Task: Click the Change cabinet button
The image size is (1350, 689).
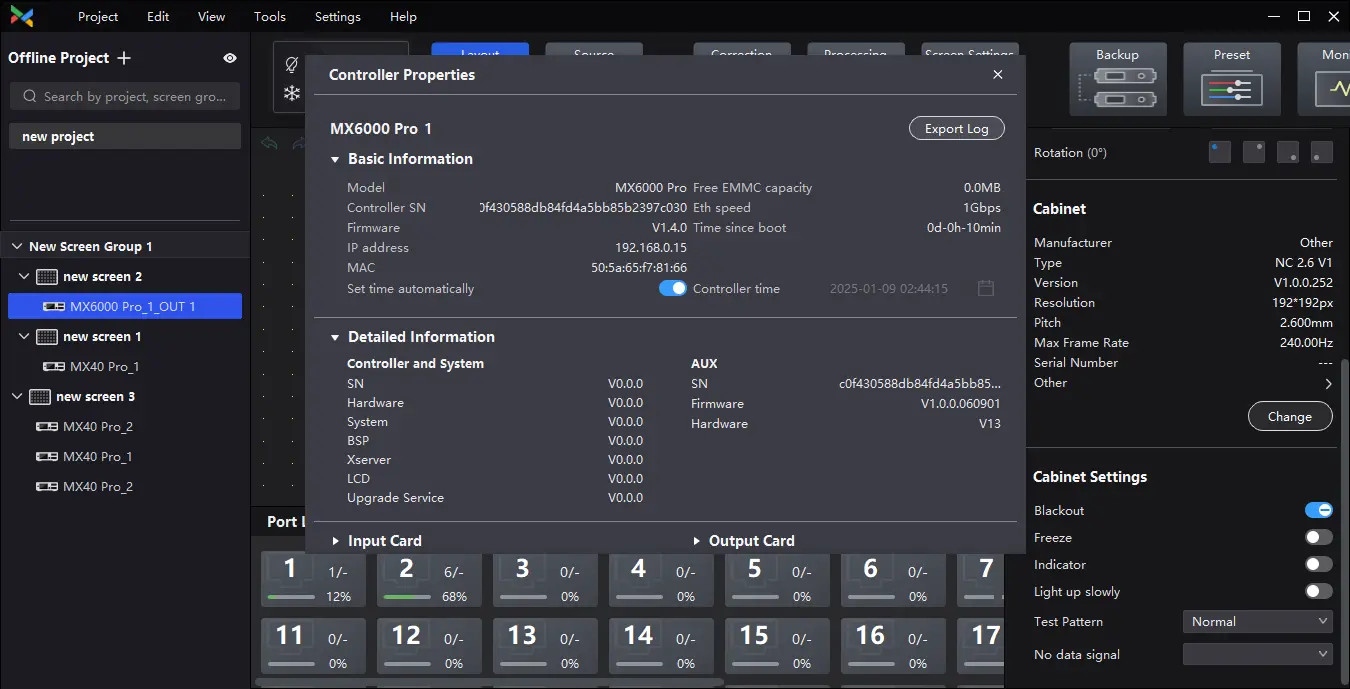Action: point(1290,416)
